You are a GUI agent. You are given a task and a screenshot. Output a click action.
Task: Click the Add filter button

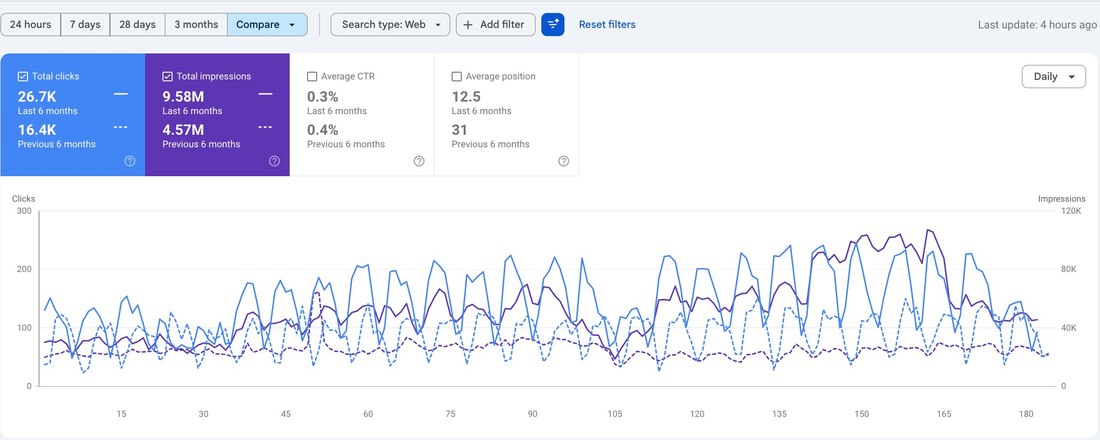pyautogui.click(x=495, y=25)
